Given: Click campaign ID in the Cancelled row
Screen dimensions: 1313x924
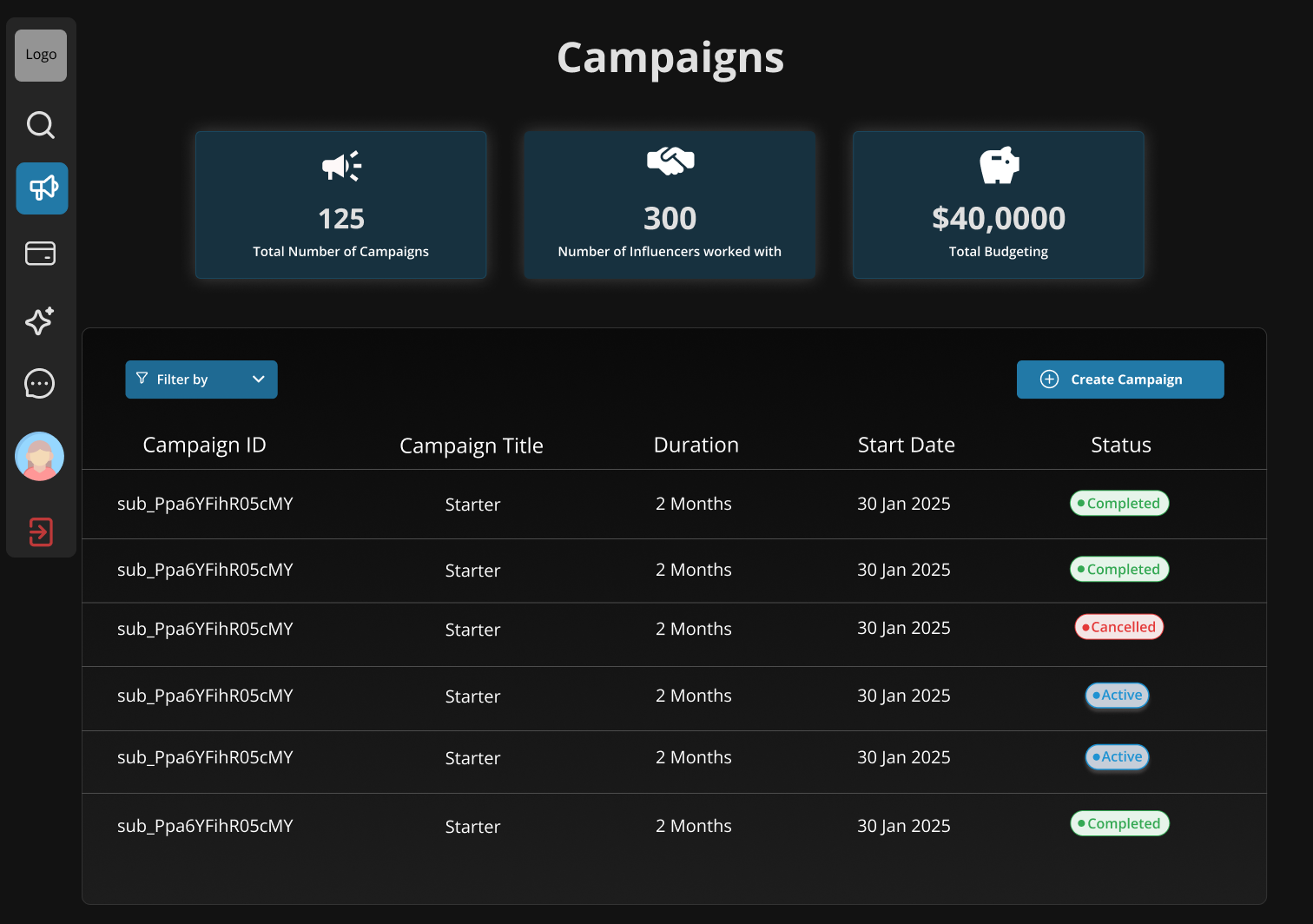Looking at the screenshot, I should click(x=205, y=630).
